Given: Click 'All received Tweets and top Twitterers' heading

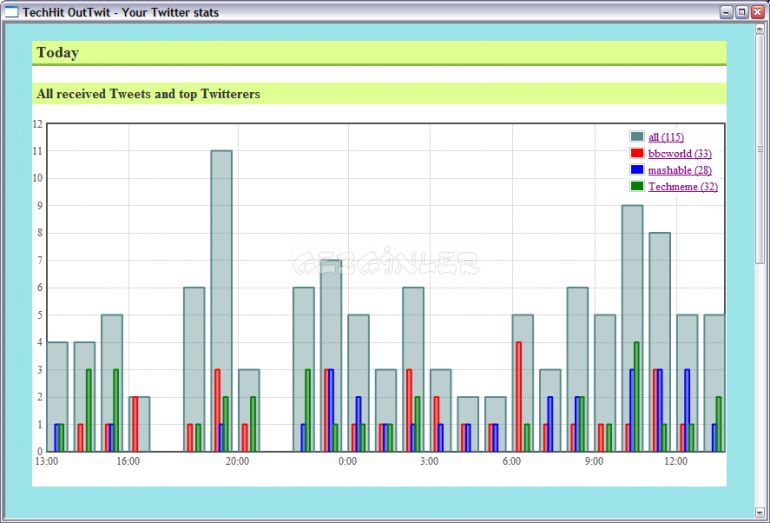Looking at the screenshot, I should click(148, 94).
